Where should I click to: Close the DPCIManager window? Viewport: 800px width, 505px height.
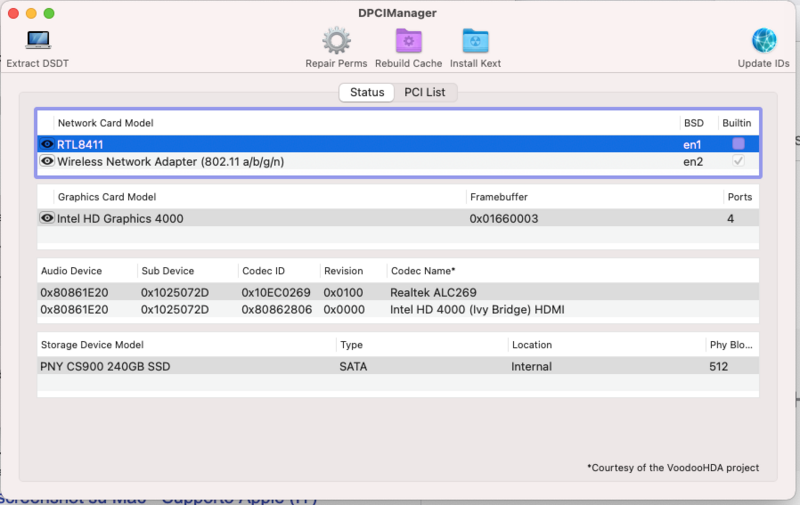(x=14, y=13)
